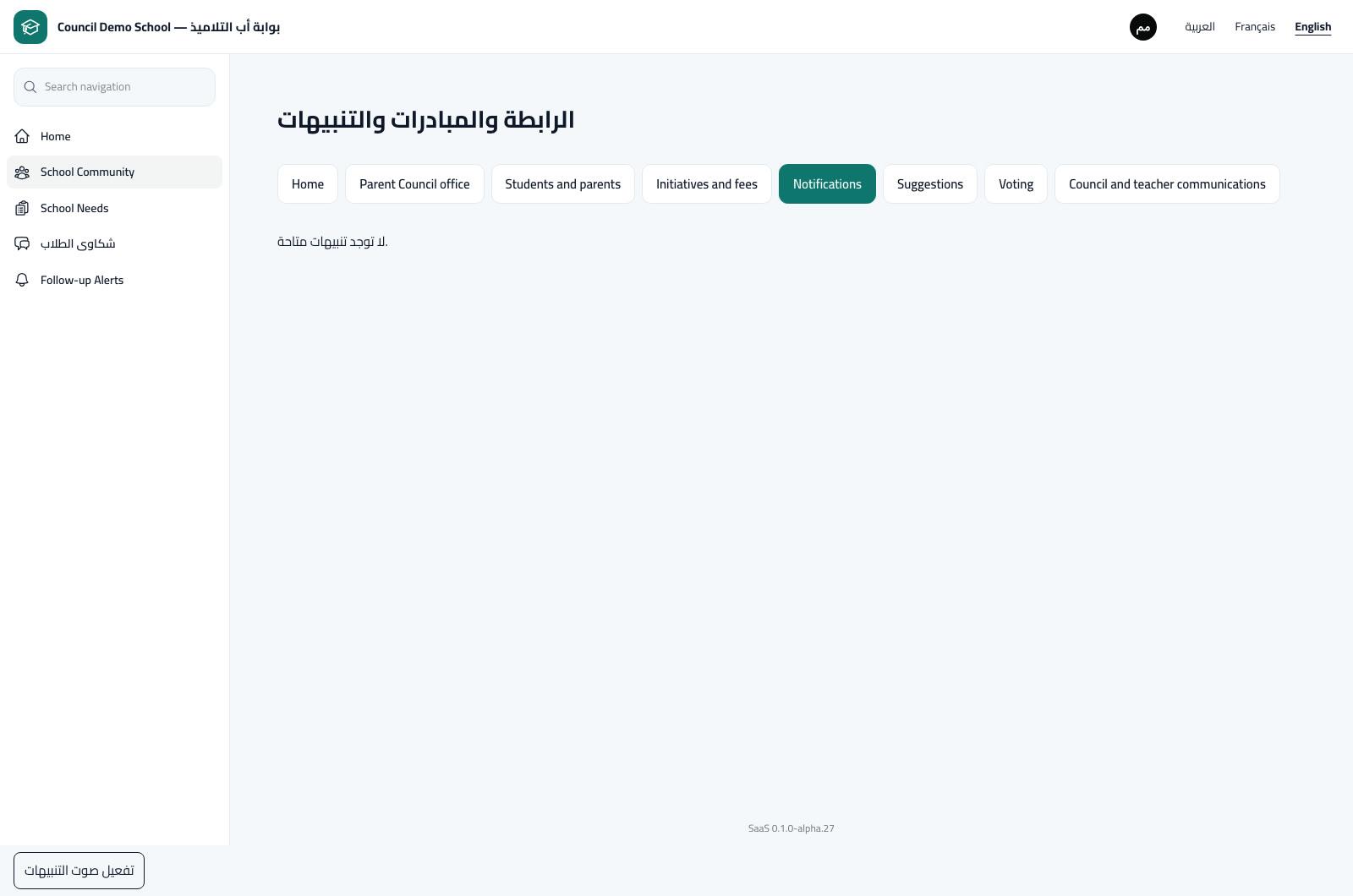Click the Search navigation field

[x=114, y=87]
